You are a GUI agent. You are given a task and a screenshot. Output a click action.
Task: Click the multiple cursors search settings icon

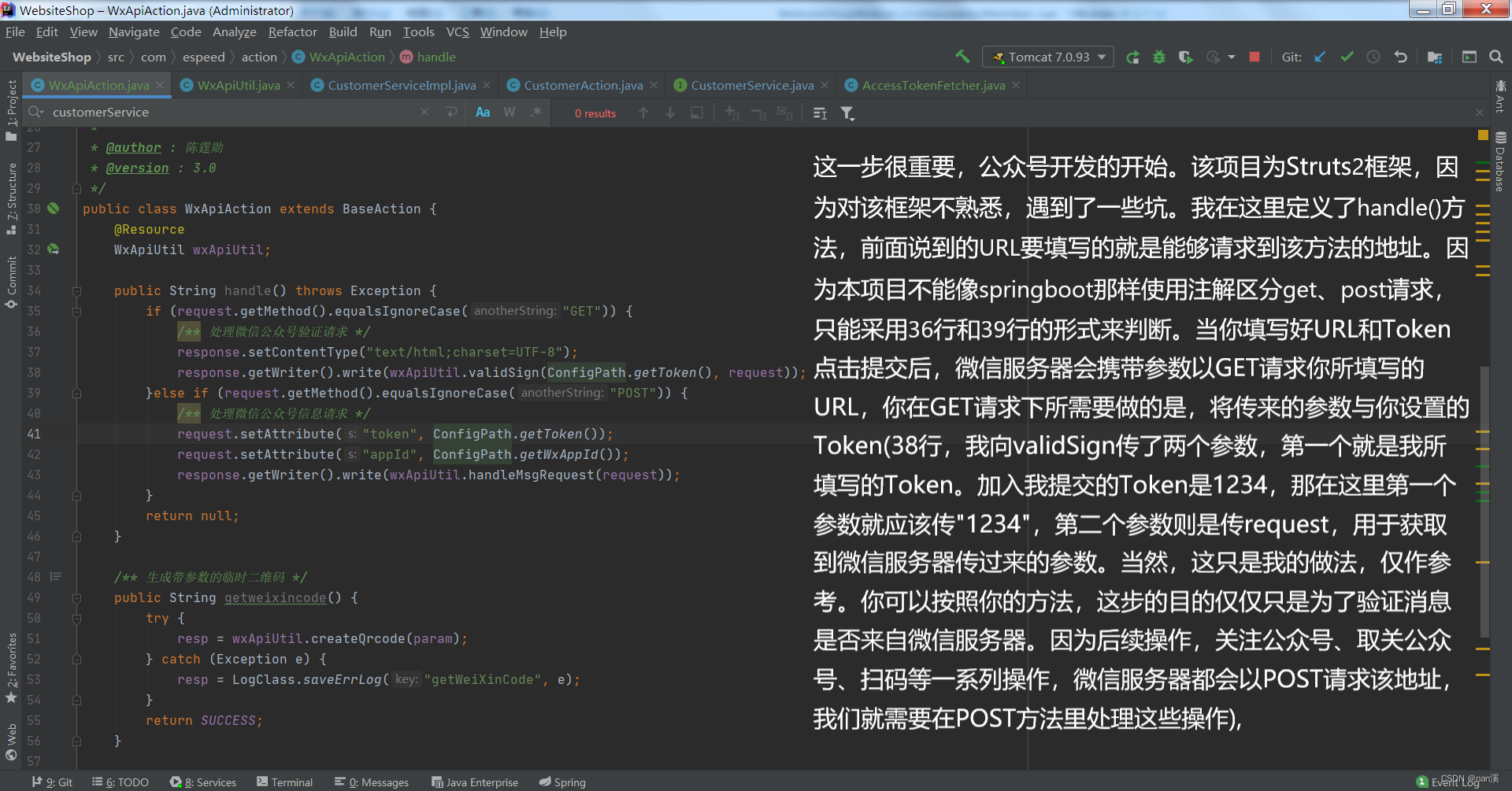[820, 113]
